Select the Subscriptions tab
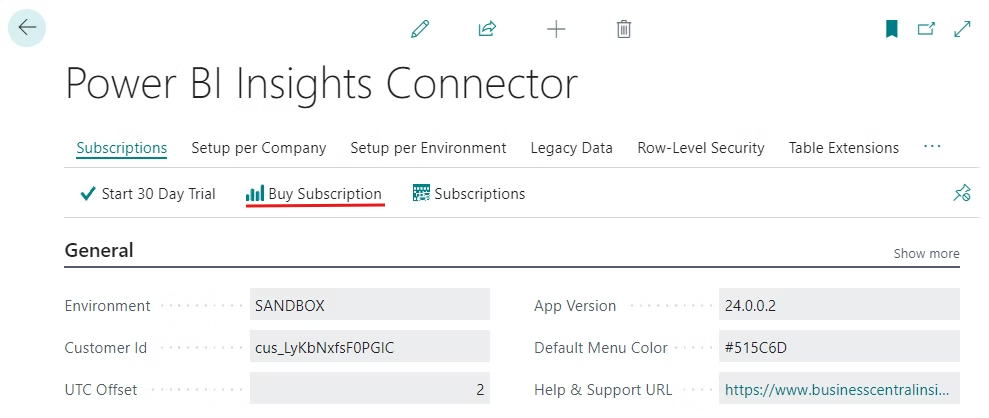The width and height of the screenshot is (989, 418). [122, 148]
